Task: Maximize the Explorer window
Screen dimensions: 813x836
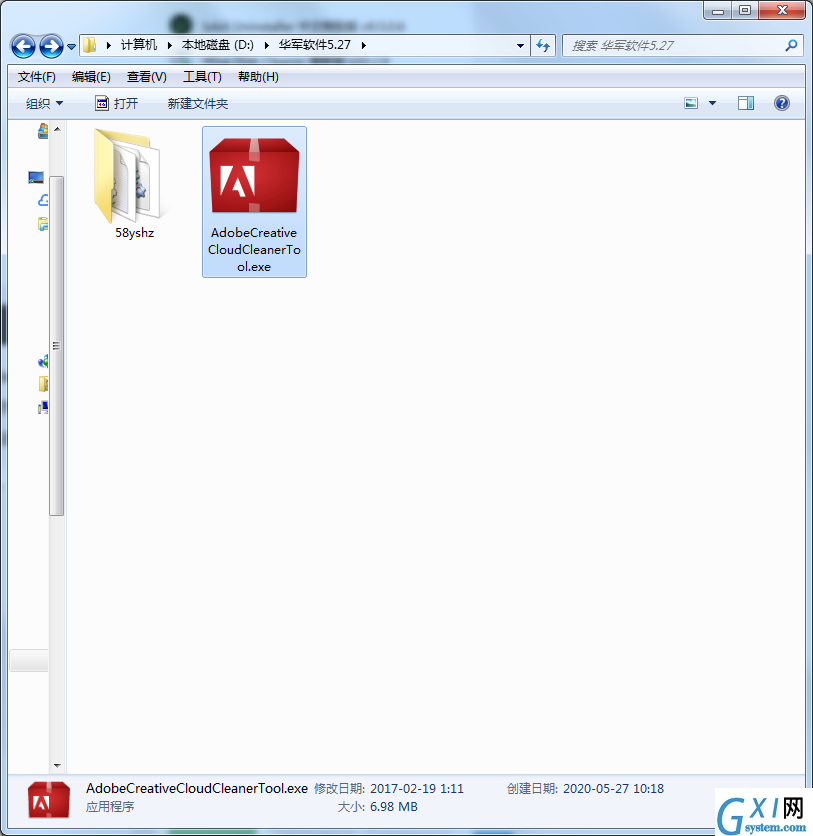Action: 745,11
